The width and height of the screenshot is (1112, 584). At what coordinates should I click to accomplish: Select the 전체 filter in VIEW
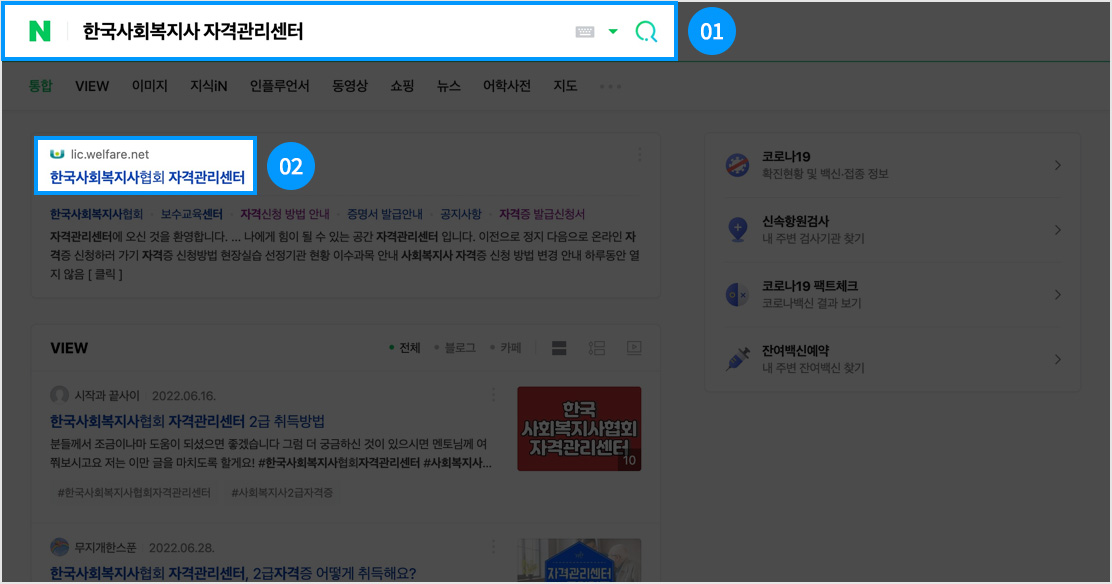coord(405,348)
